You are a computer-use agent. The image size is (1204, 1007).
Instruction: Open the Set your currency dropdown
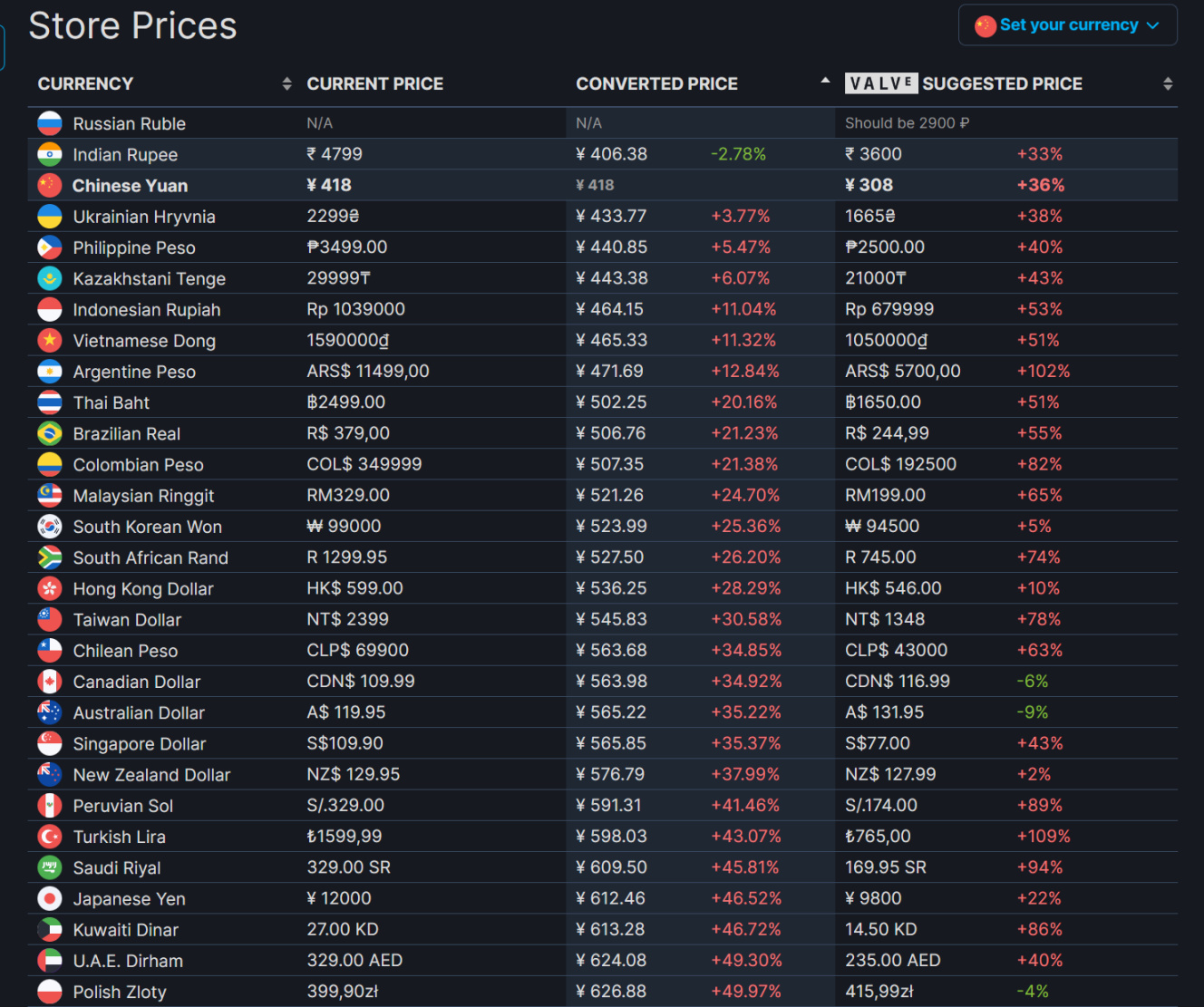1067,25
